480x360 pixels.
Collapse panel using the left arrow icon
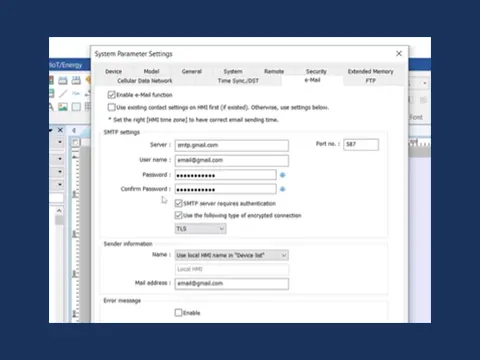[74, 130]
